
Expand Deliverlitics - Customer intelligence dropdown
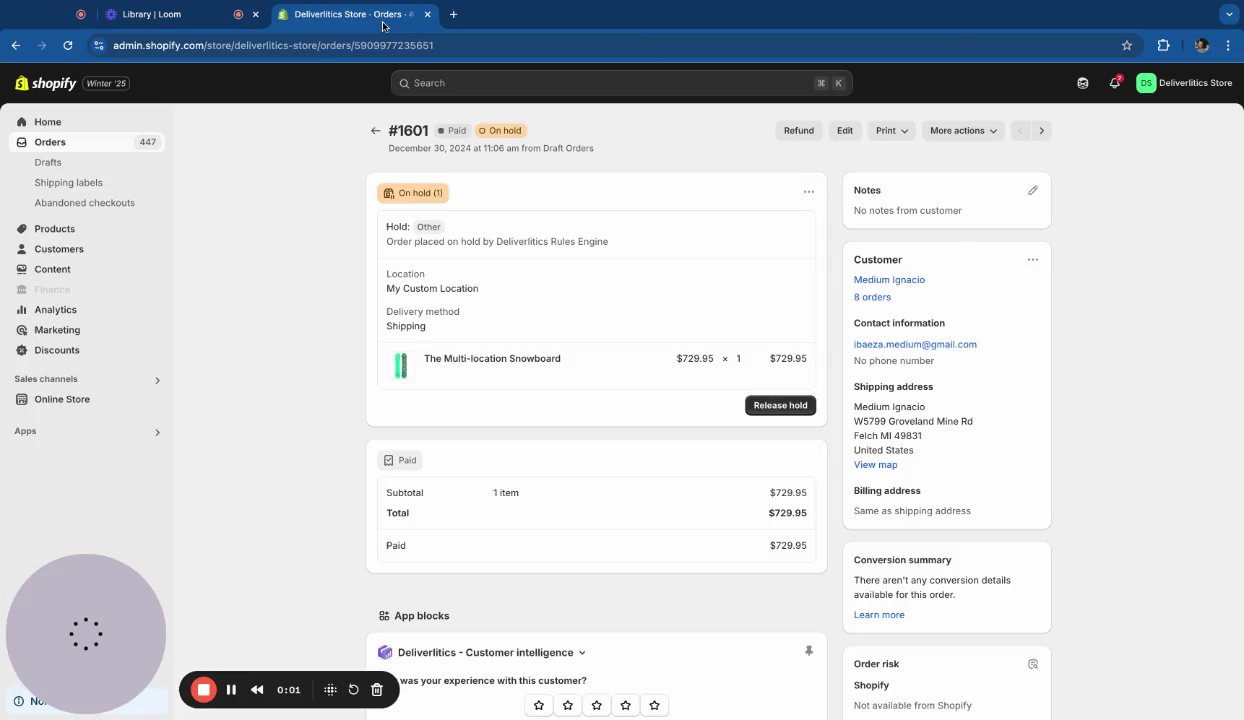[x=492, y=653]
